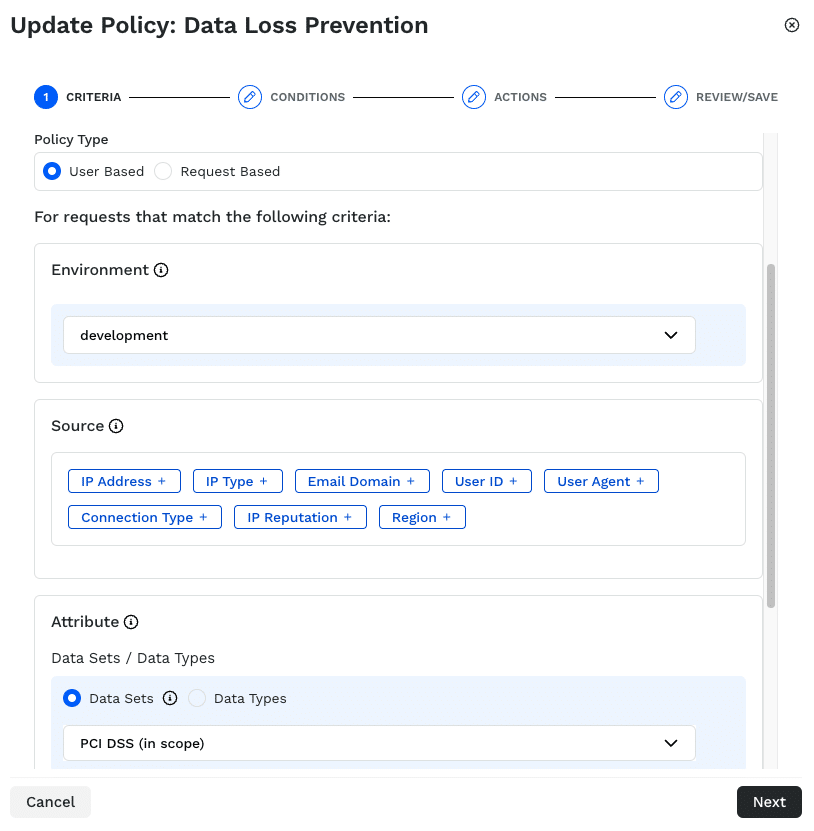Expand the PCI DSS (in scope) dropdown
The height and width of the screenshot is (831, 814).
click(379, 743)
